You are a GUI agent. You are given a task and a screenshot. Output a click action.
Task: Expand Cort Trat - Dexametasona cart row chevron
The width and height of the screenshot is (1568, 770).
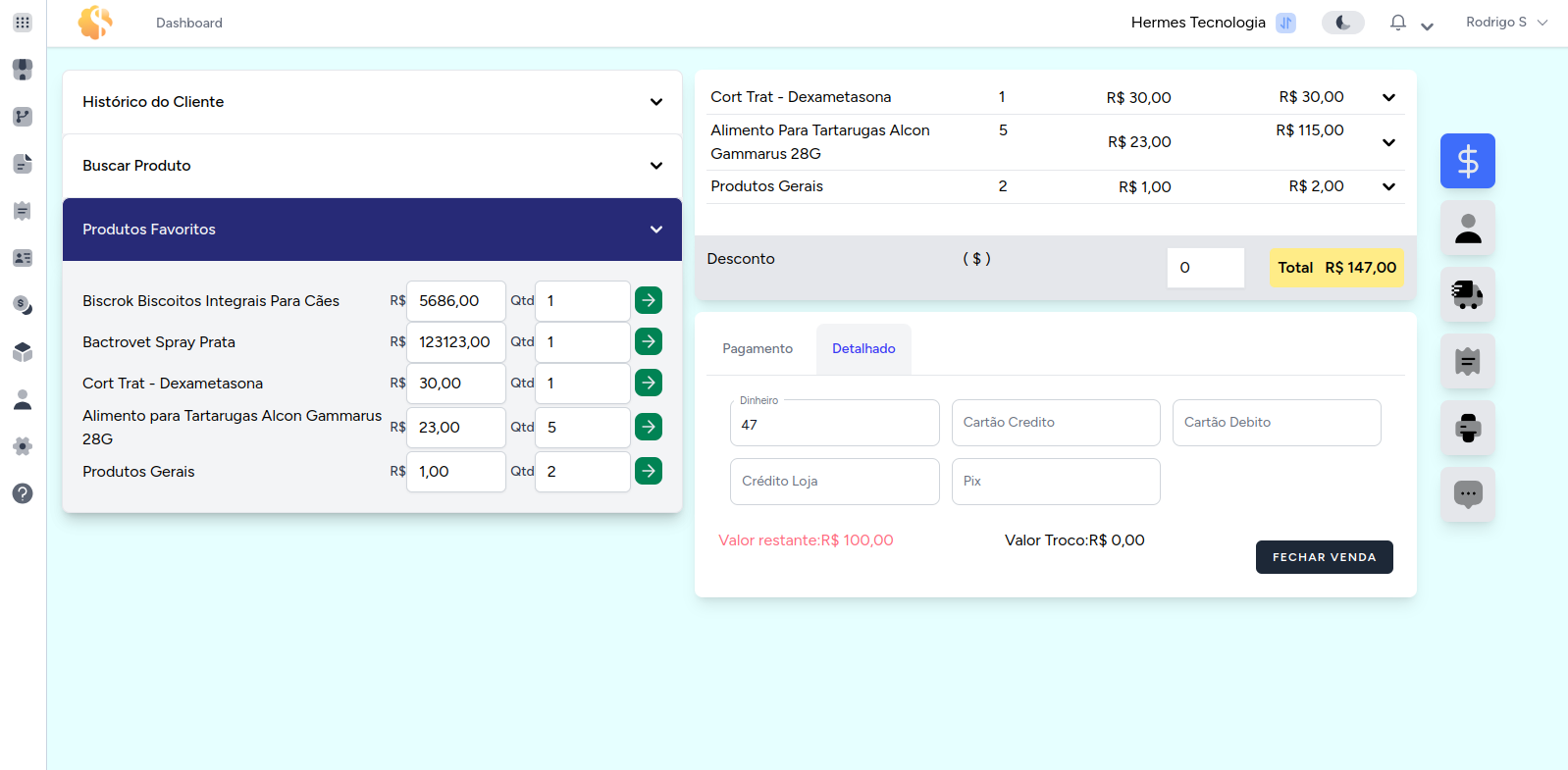click(1388, 97)
